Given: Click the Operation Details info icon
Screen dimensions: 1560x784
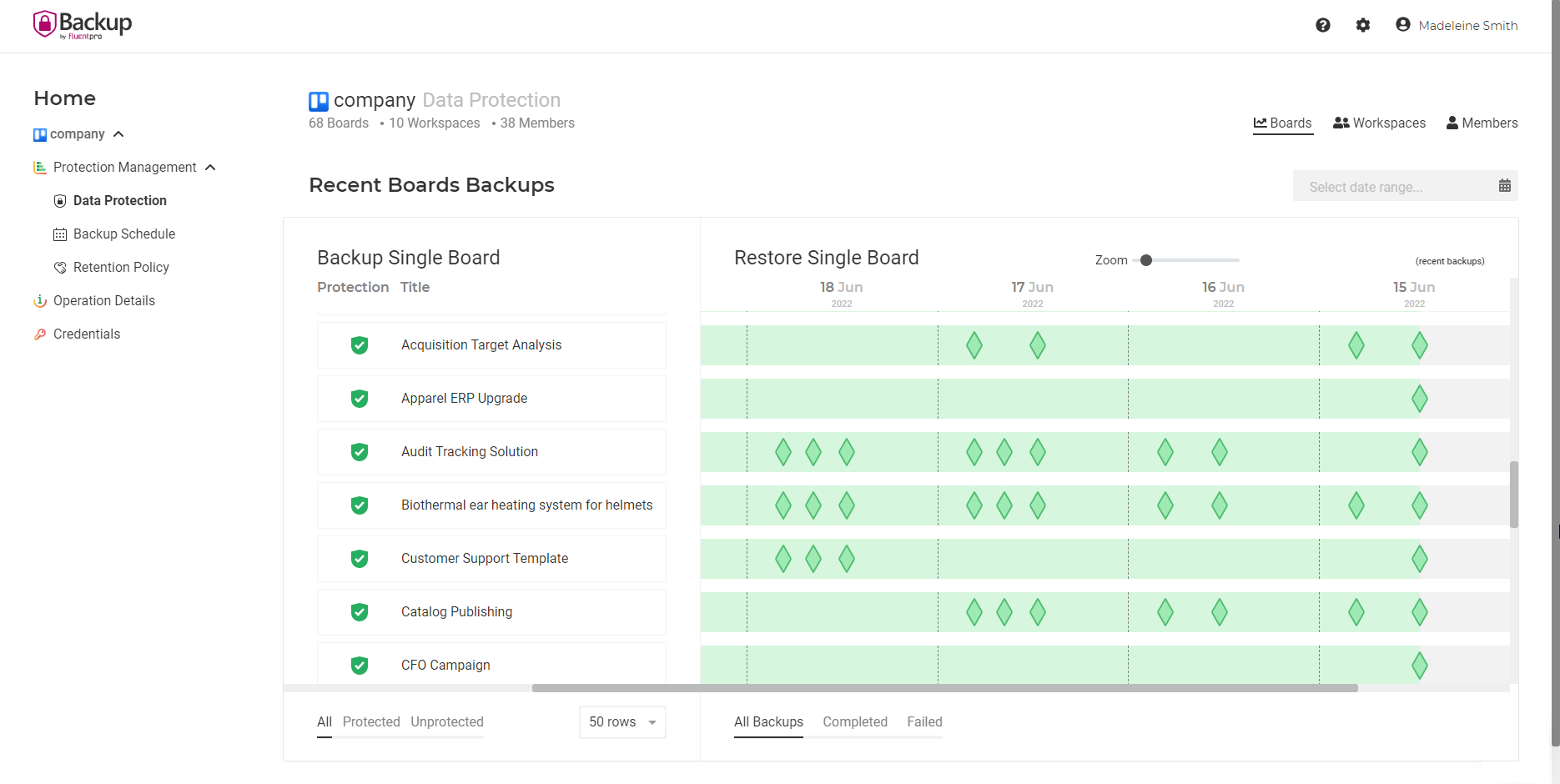Looking at the screenshot, I should click(40, 301).
